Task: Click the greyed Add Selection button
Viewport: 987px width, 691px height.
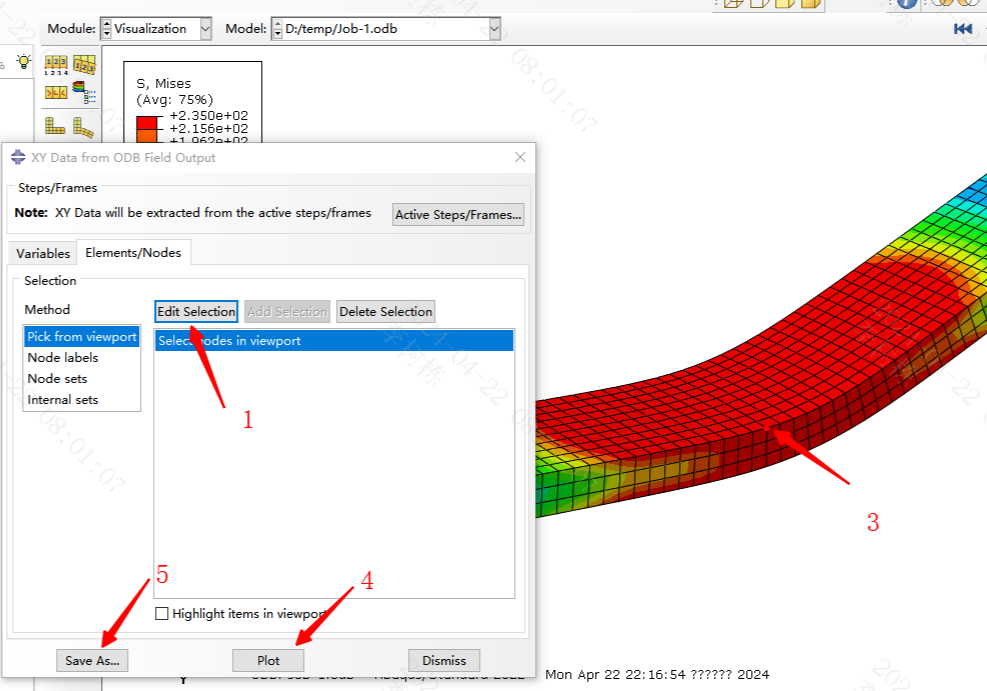Action: [287, 312]
